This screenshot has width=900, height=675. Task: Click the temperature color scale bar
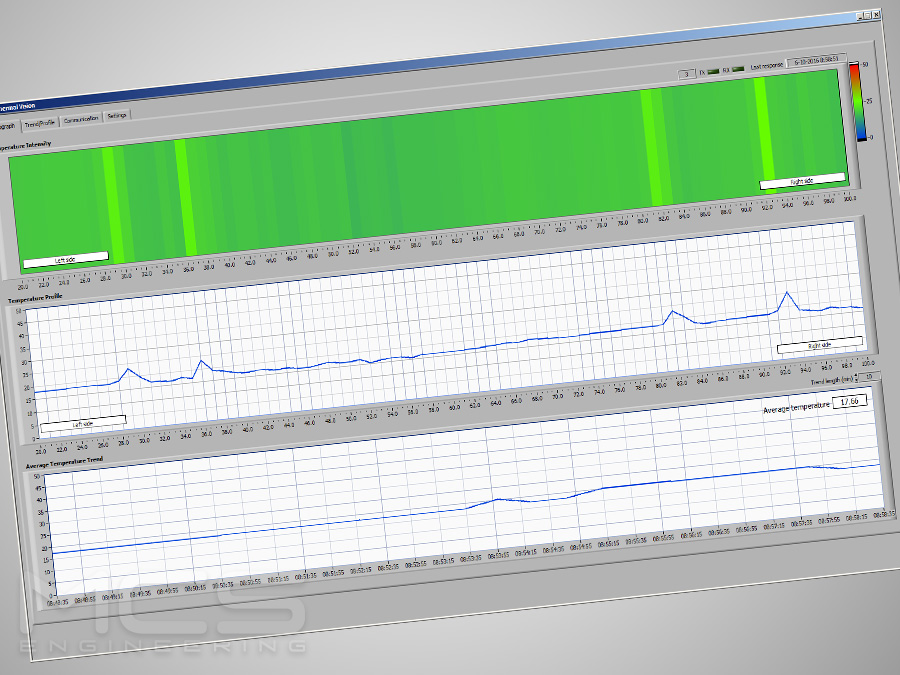(854, 100)
